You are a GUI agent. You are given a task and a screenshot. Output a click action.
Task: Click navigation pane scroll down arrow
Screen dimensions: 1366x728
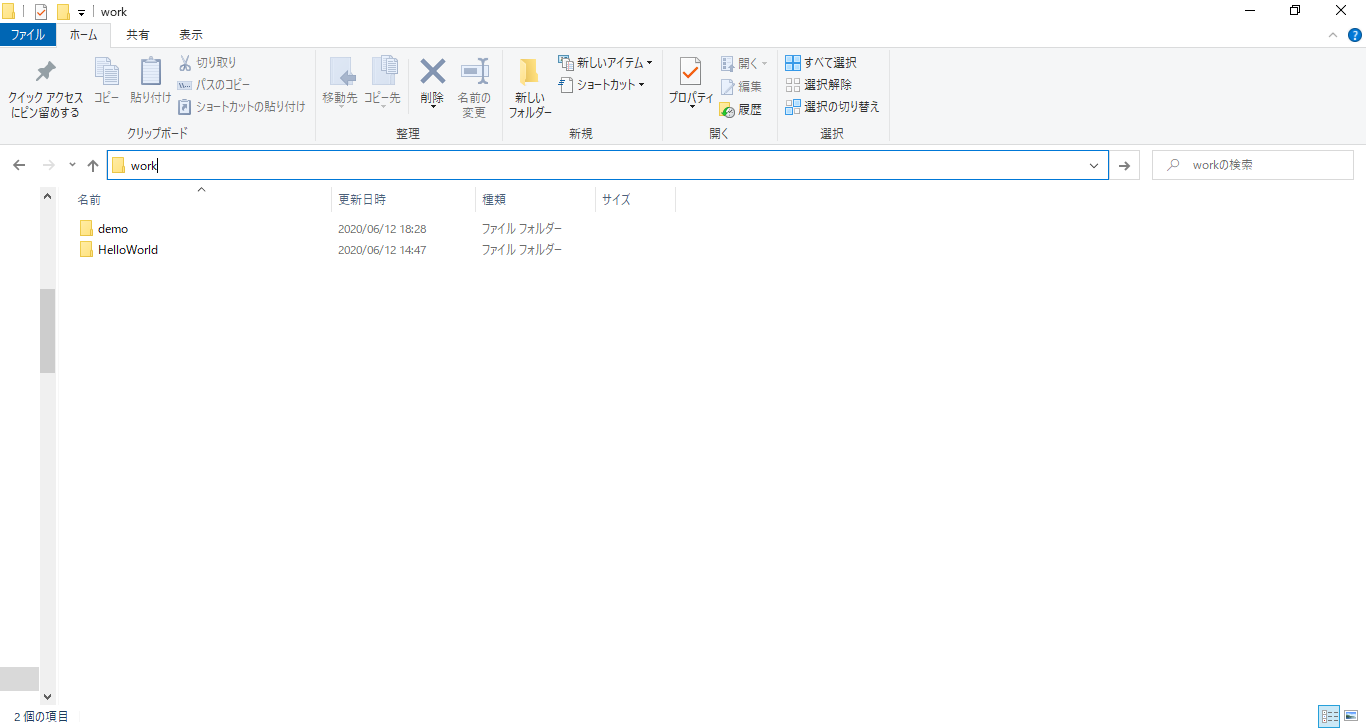[x=47, y=696]
